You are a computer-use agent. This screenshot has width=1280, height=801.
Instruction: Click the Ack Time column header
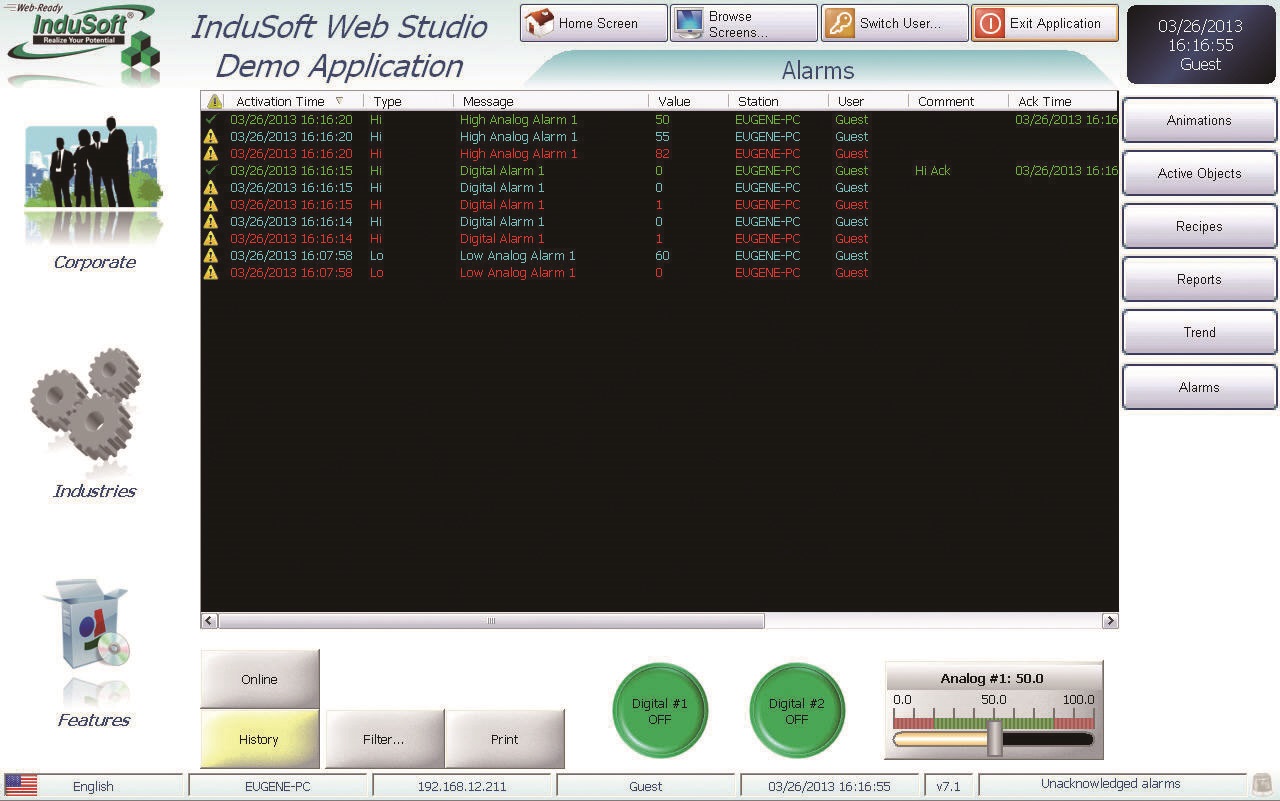(1063, 101)
